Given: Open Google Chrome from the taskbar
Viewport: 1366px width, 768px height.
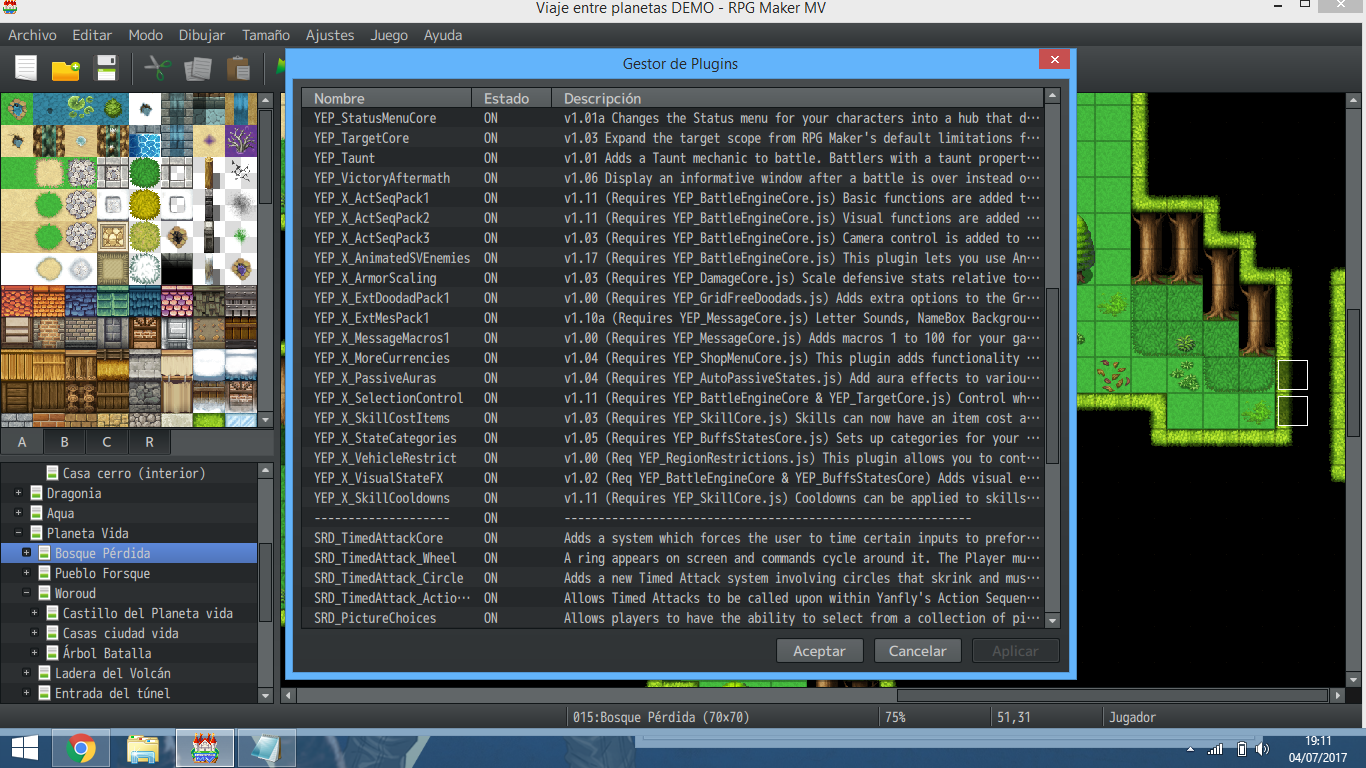Looking at the screenshot, I should click(81, 748).
